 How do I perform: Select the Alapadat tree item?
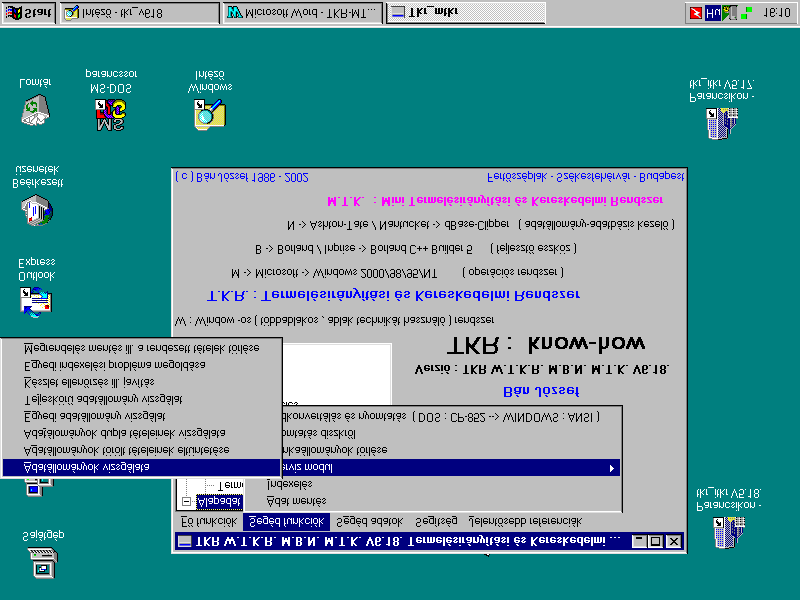pyautogui.click(x=219, y=502)
